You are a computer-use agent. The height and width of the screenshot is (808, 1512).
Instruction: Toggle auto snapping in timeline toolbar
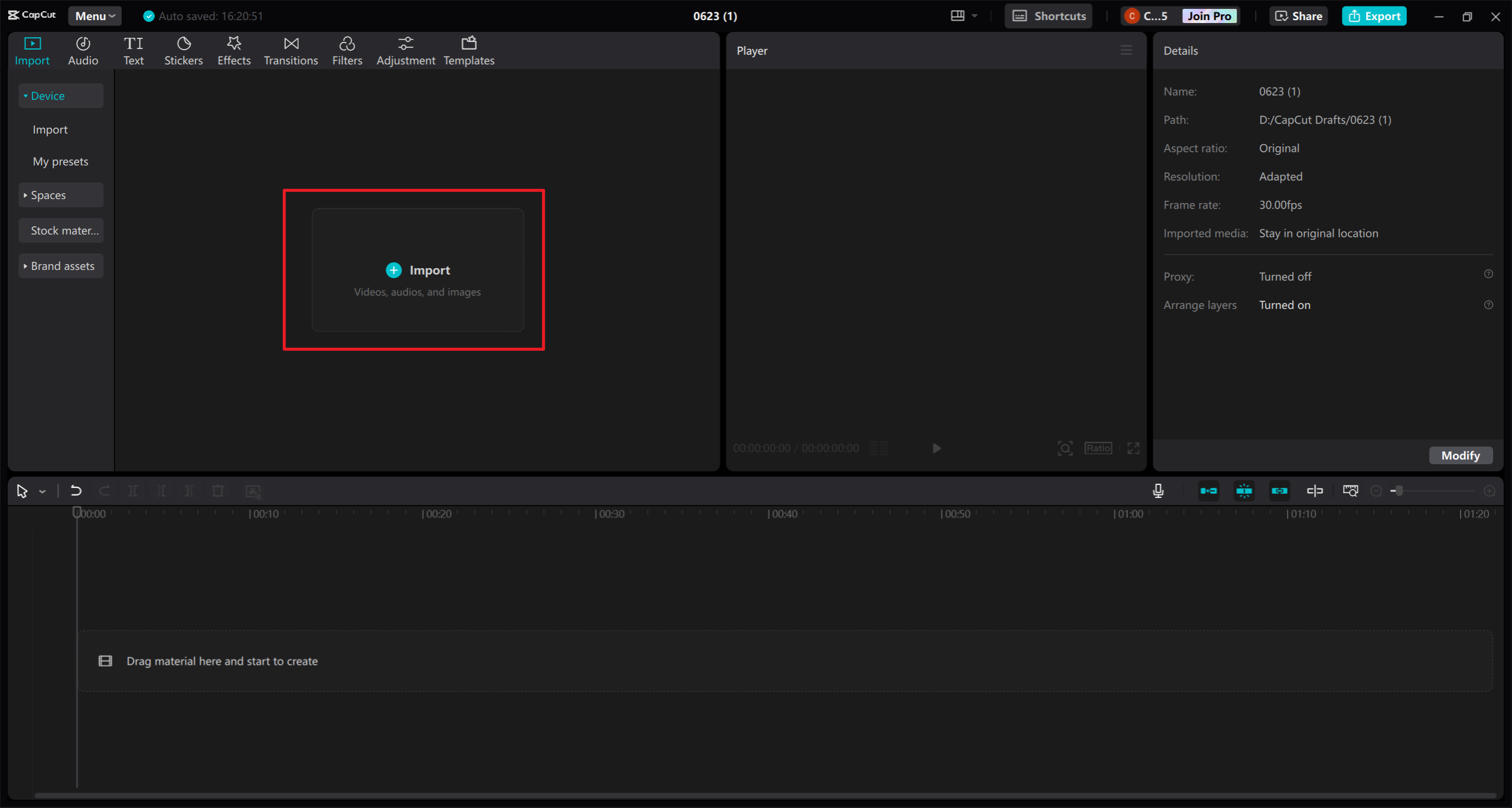(1244, 491)
